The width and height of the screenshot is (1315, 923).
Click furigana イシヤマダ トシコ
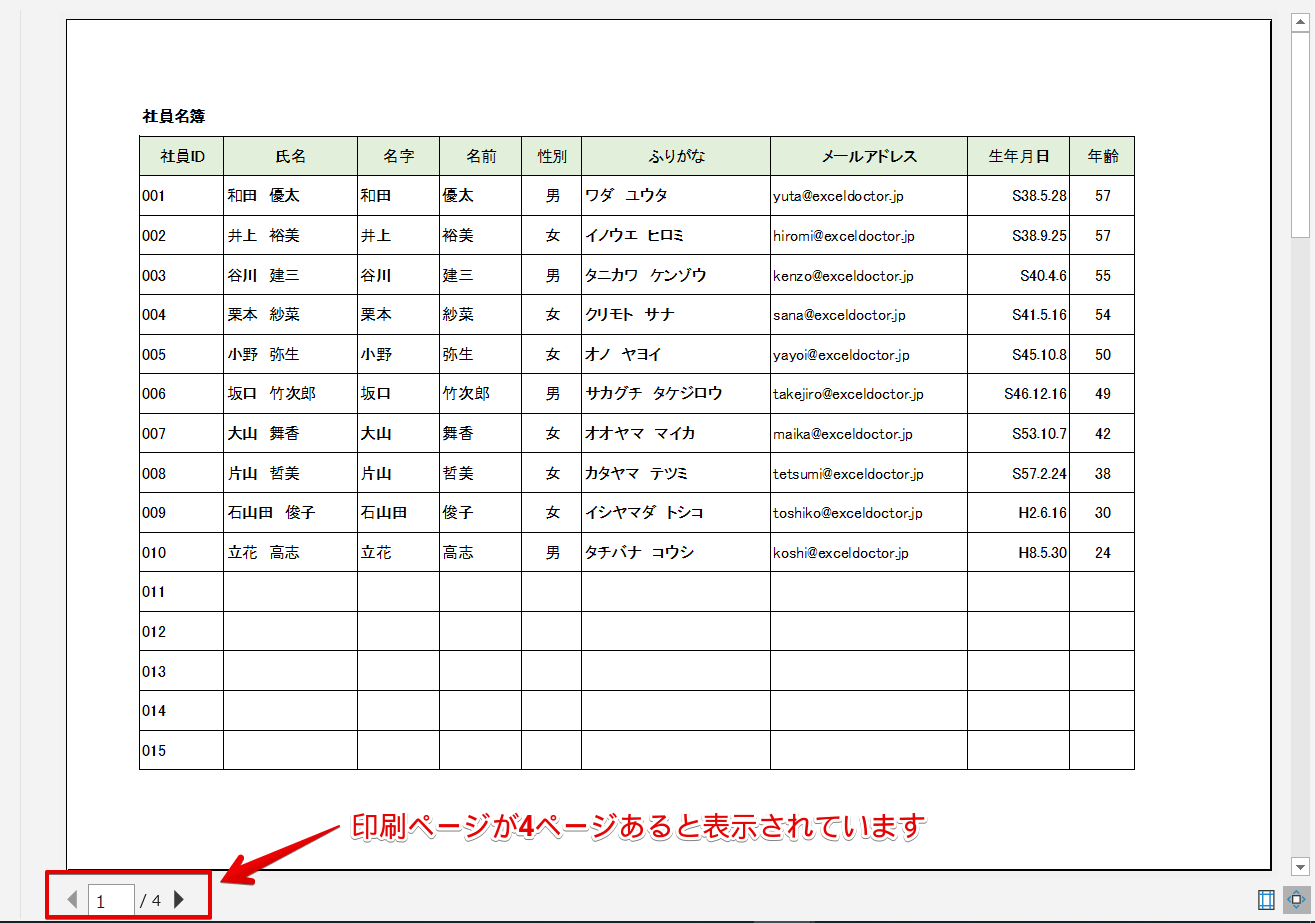point(644,513)
